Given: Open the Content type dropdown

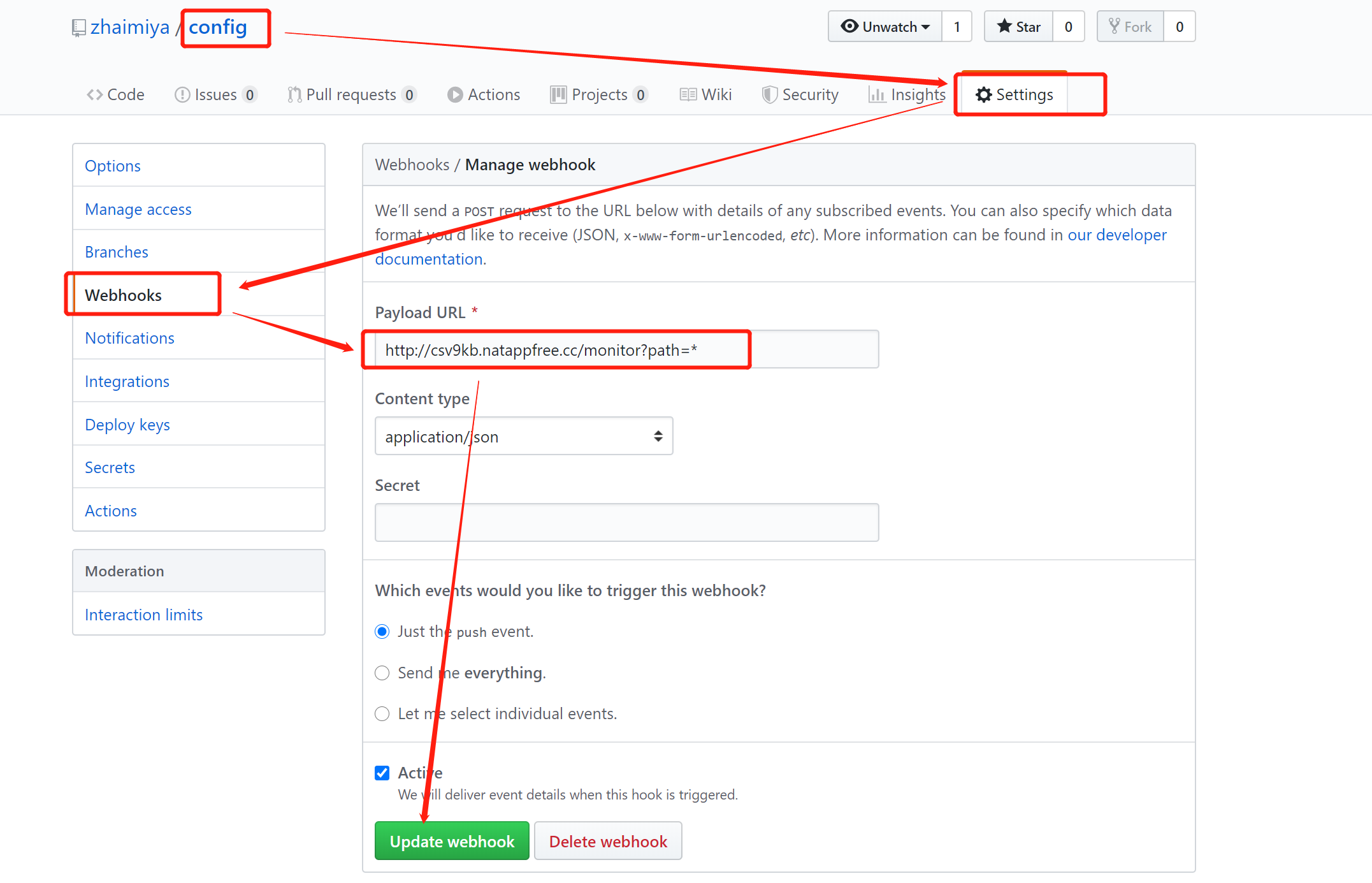Looking at the screenshot, I should [x=523, y=437].
